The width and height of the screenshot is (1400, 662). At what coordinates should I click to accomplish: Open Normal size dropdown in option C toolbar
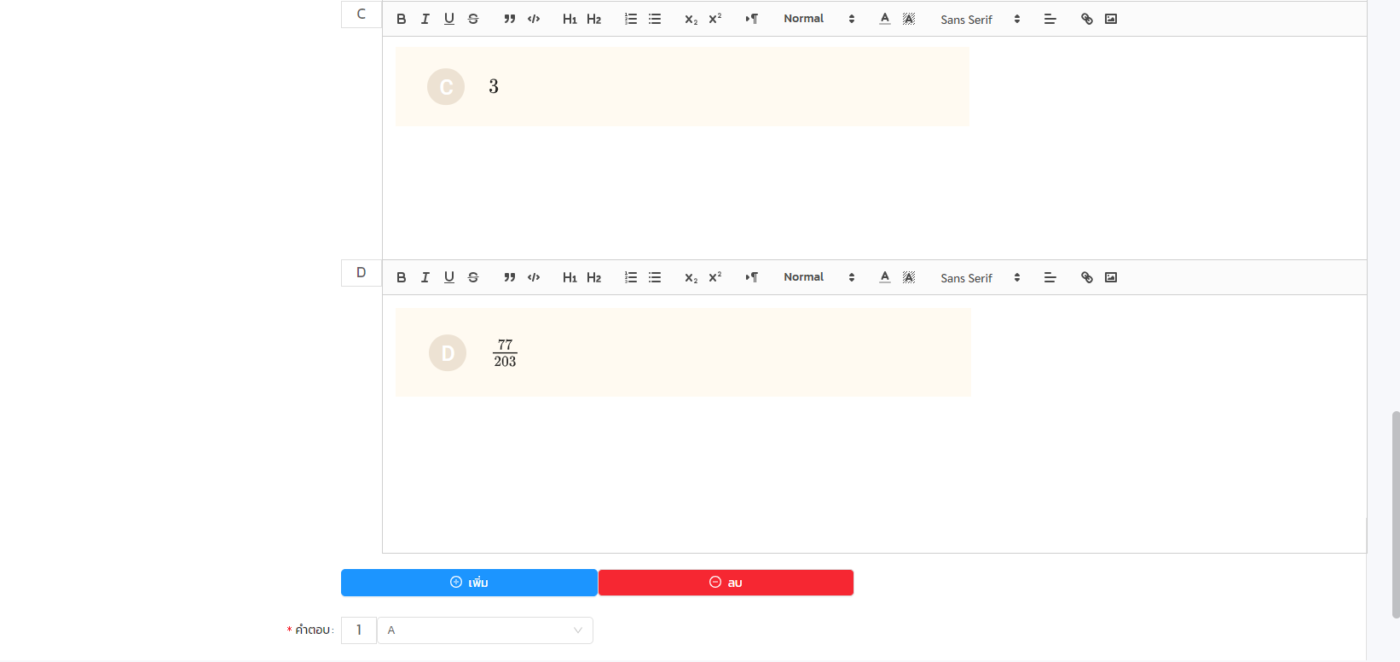[x=819, y=19]
